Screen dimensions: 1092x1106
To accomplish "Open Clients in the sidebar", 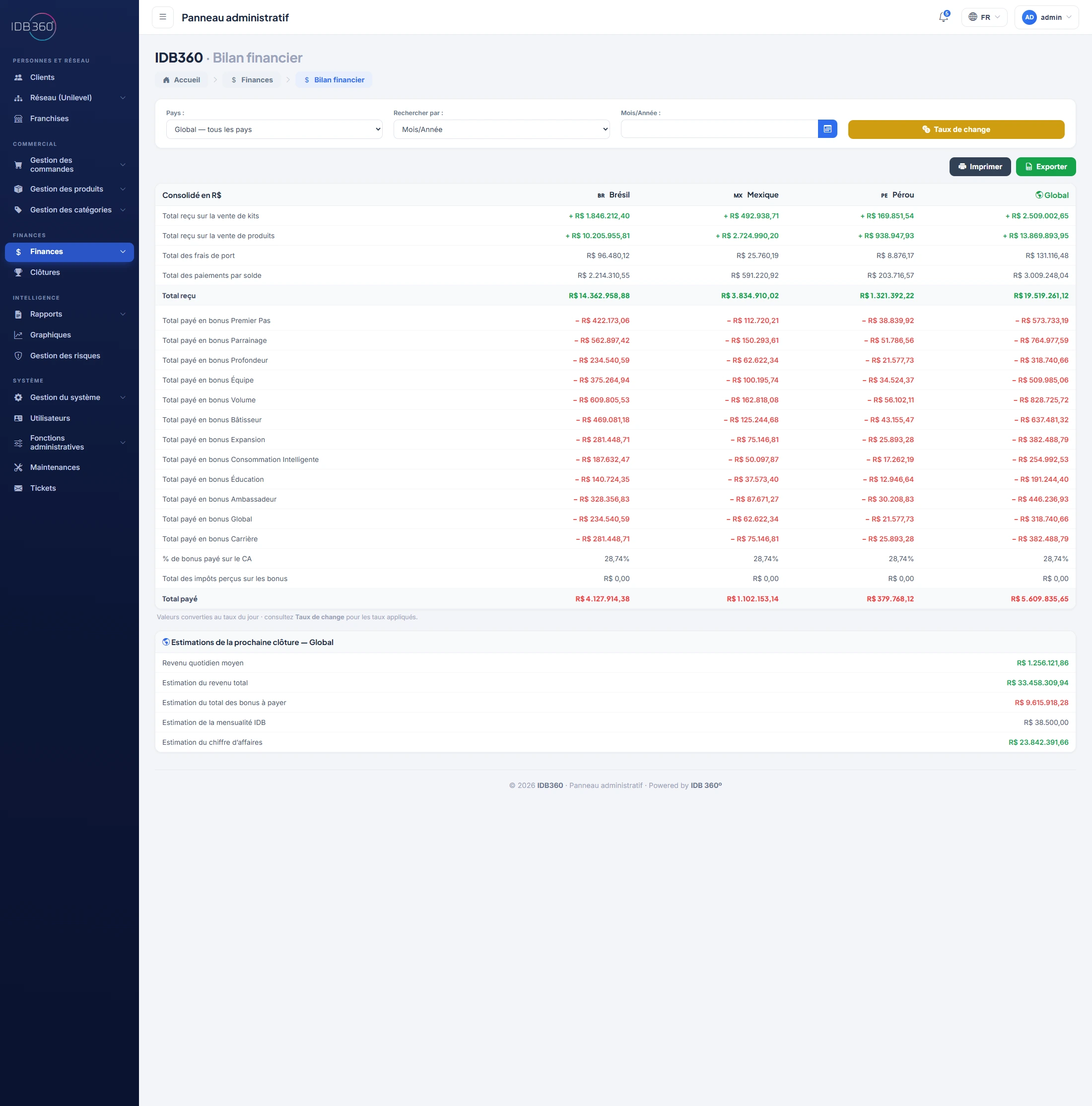I will pyautogui.click(x=69, y=77).
